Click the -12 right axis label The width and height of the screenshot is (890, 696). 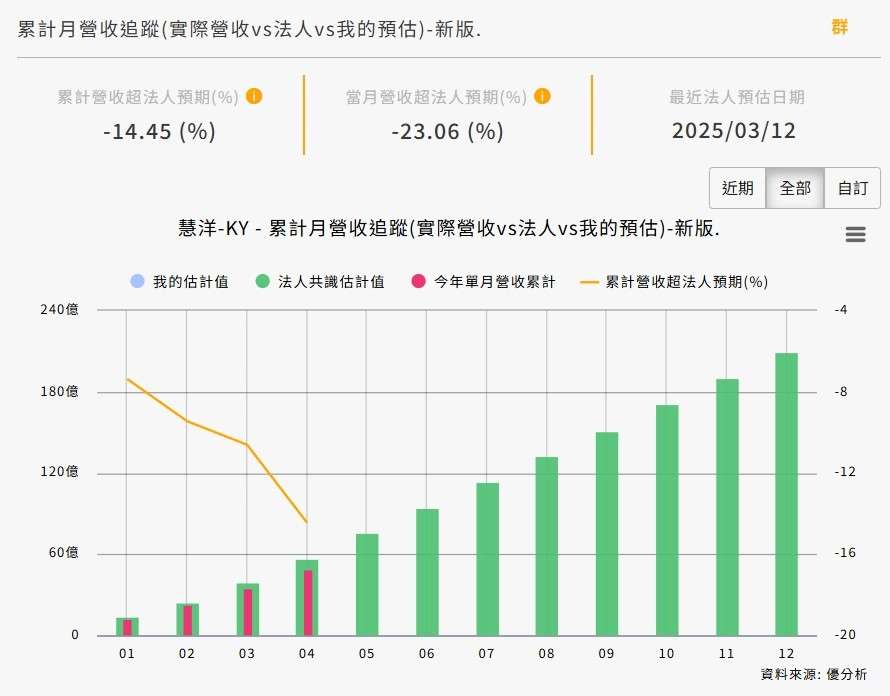(x=845, y=472)
